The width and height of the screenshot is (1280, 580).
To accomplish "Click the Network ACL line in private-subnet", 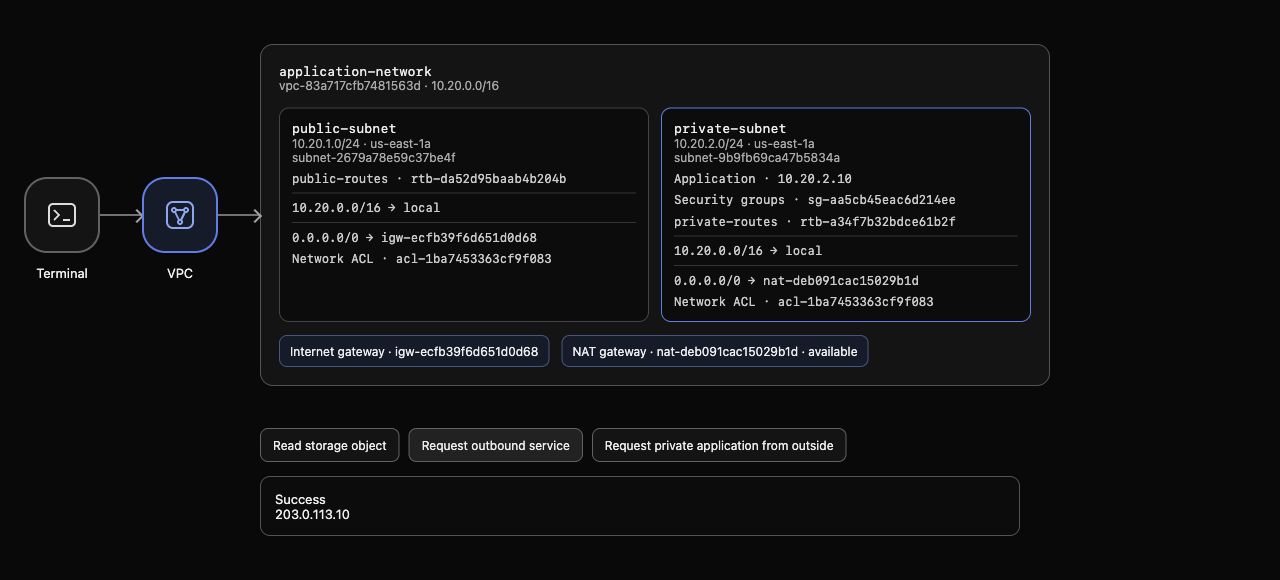I will click(804, 302).
